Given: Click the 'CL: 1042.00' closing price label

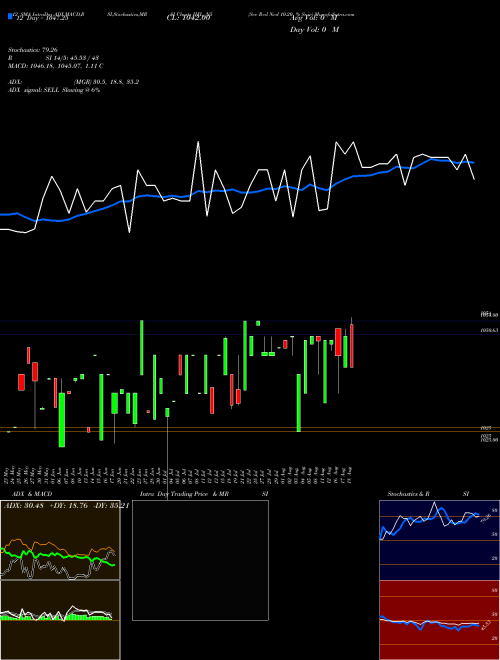Looking at the screenshot, I should [x=191, y=18].
